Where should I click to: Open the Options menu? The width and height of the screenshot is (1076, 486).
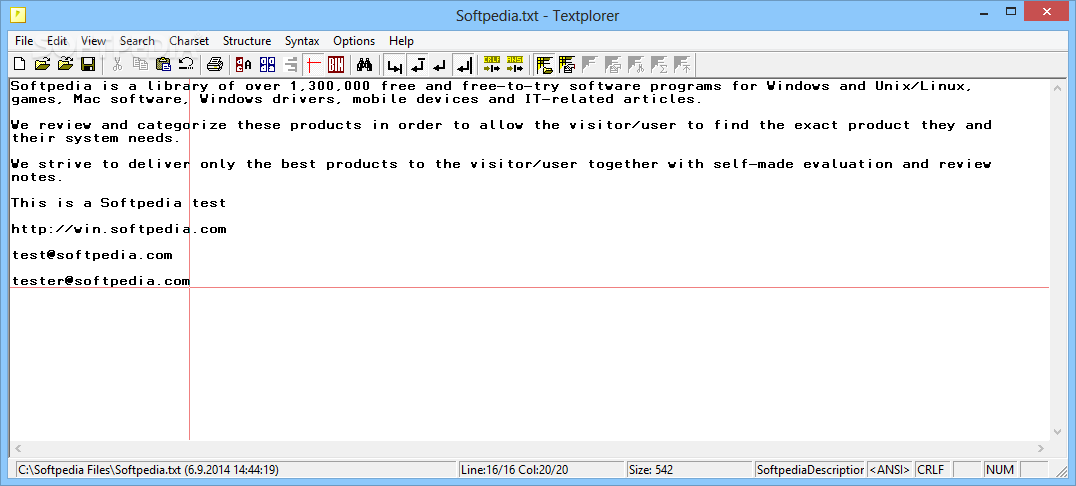click(354, 40)
